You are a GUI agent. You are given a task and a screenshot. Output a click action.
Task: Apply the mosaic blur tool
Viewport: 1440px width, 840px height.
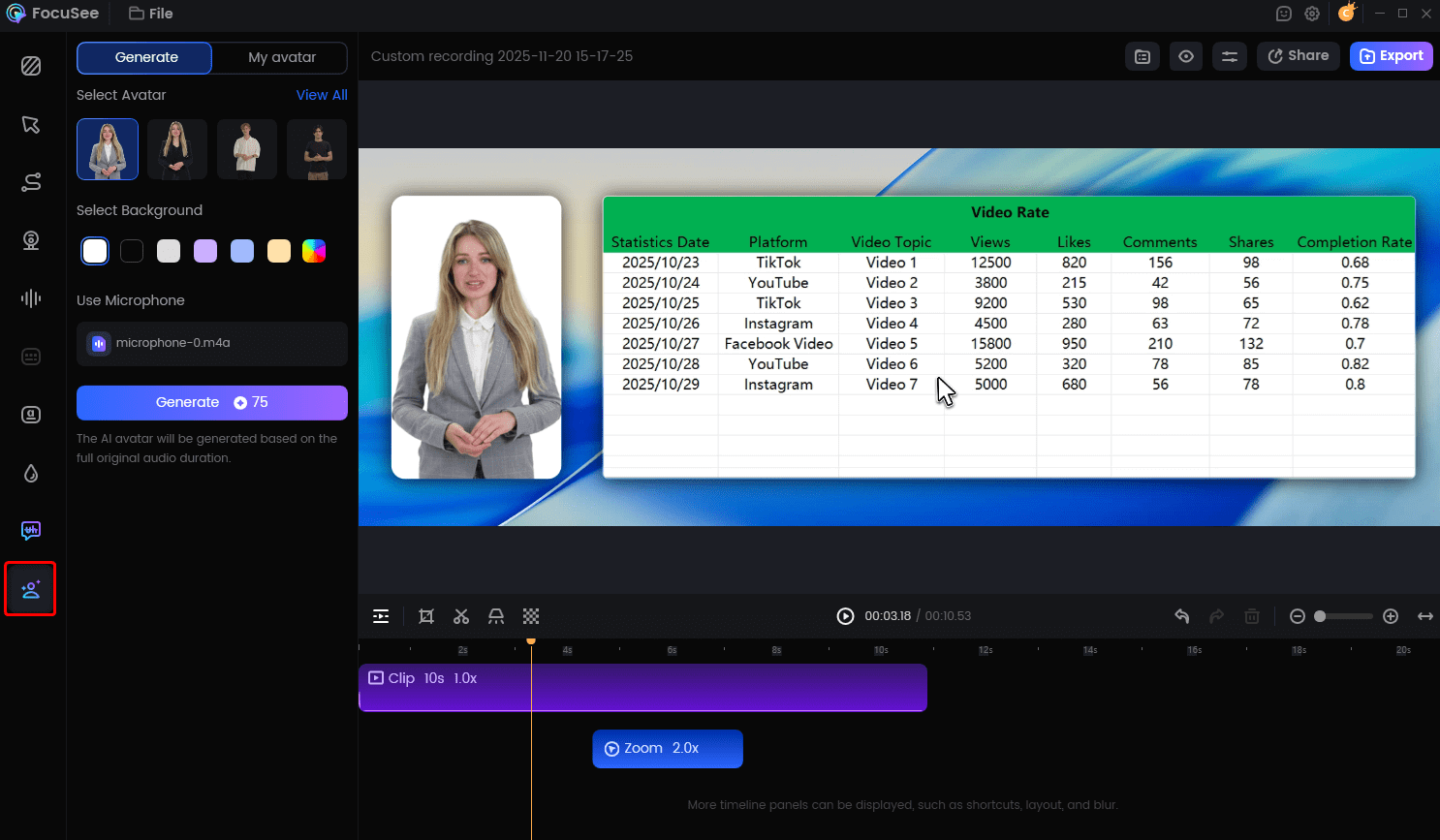(x=531, y=616)
